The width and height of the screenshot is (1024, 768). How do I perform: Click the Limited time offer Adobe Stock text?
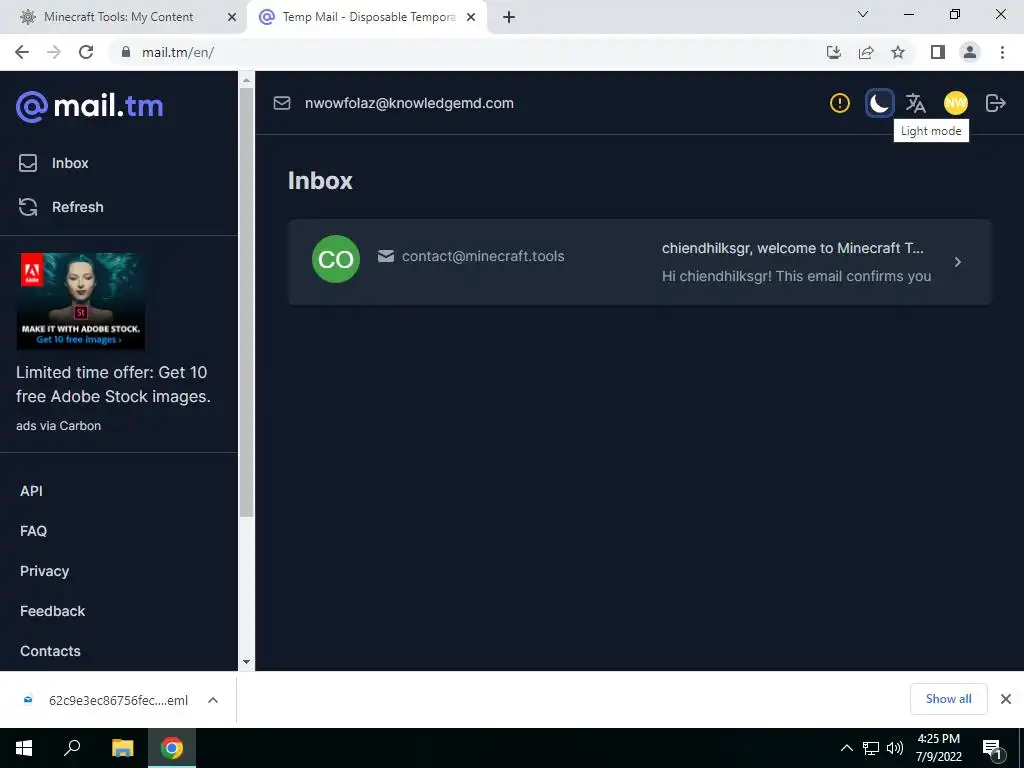[113, 384]
